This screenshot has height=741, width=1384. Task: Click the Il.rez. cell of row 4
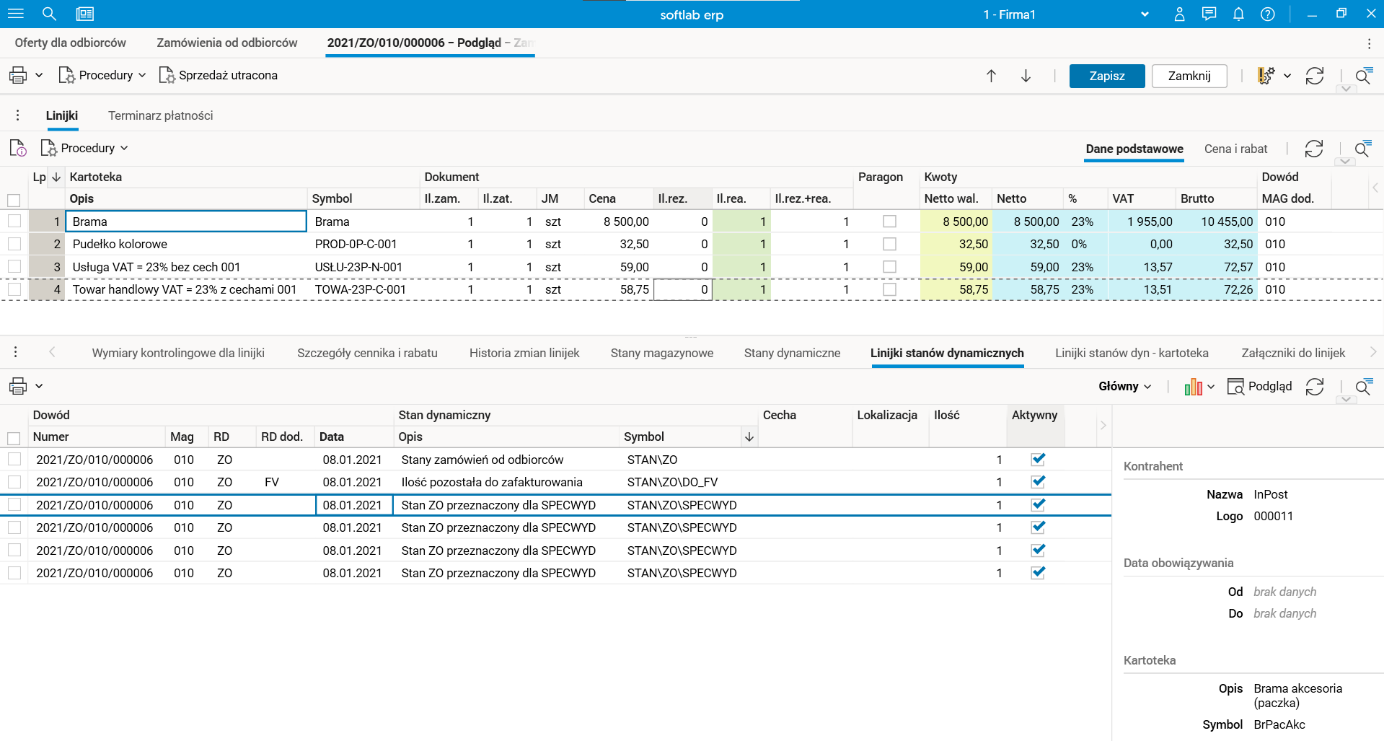tap(683, 290)
